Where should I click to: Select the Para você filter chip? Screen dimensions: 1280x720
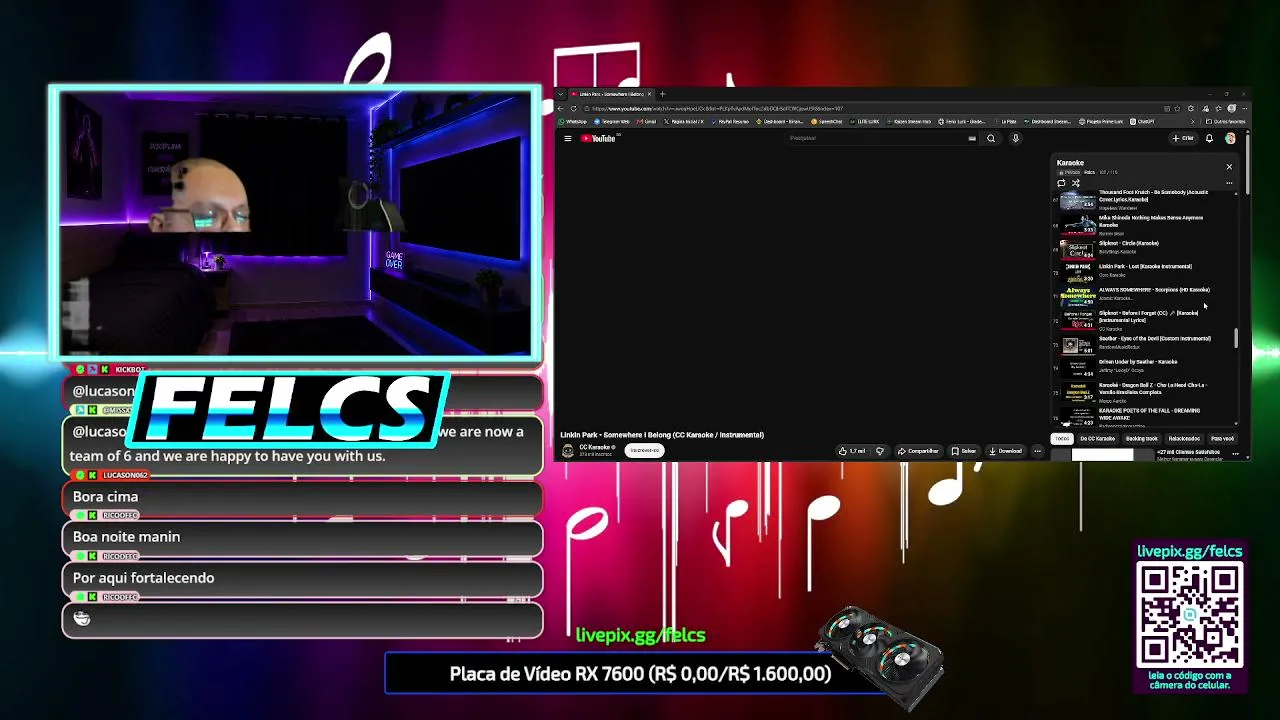pos(1222,439)
